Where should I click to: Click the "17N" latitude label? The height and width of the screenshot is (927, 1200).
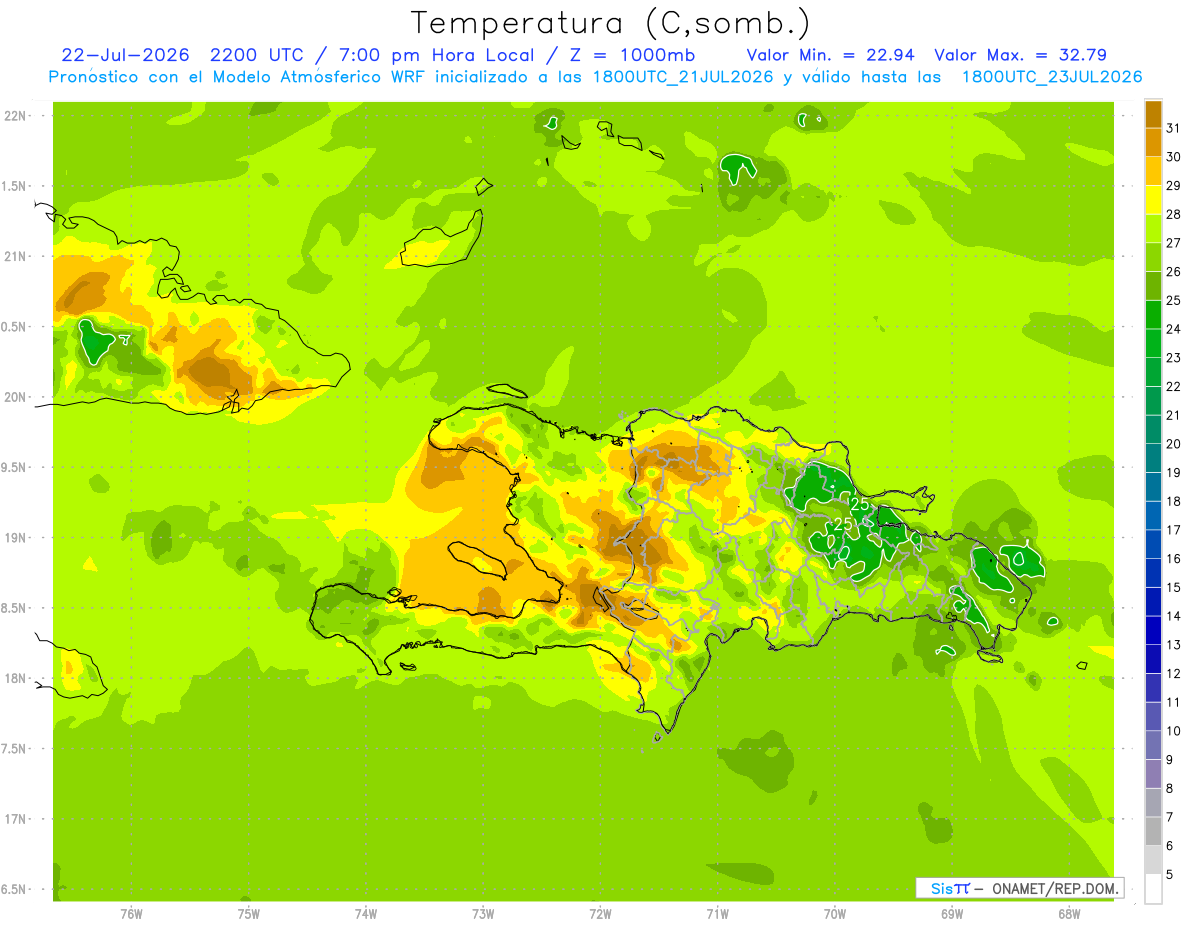[x=15, y=819]
